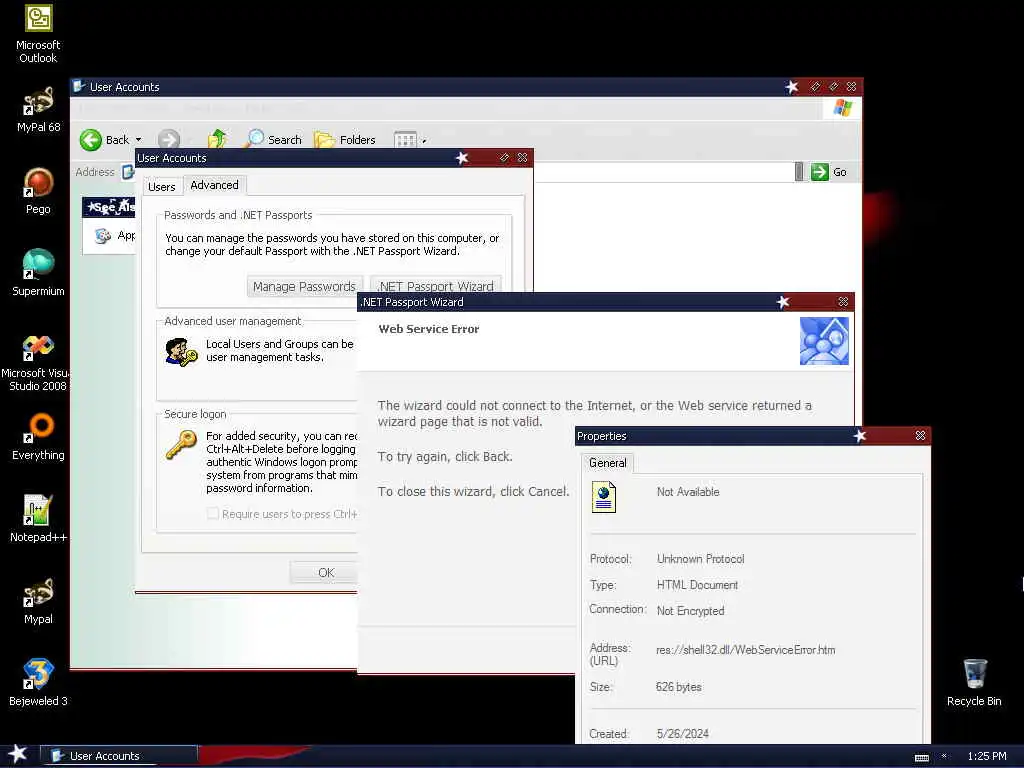Close the .NET Passport Wizard window
The width and height of the screenshot is (1024, 768).
click(x=843, y=302)
